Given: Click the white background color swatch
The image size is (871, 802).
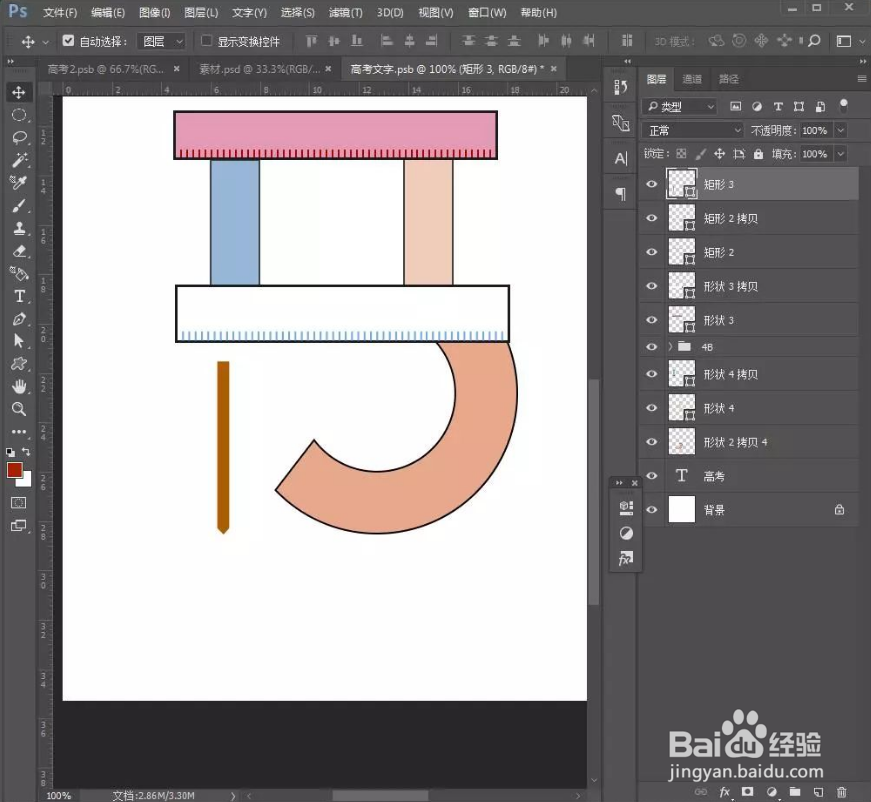Looking at the screenshot, I should 26,480.
